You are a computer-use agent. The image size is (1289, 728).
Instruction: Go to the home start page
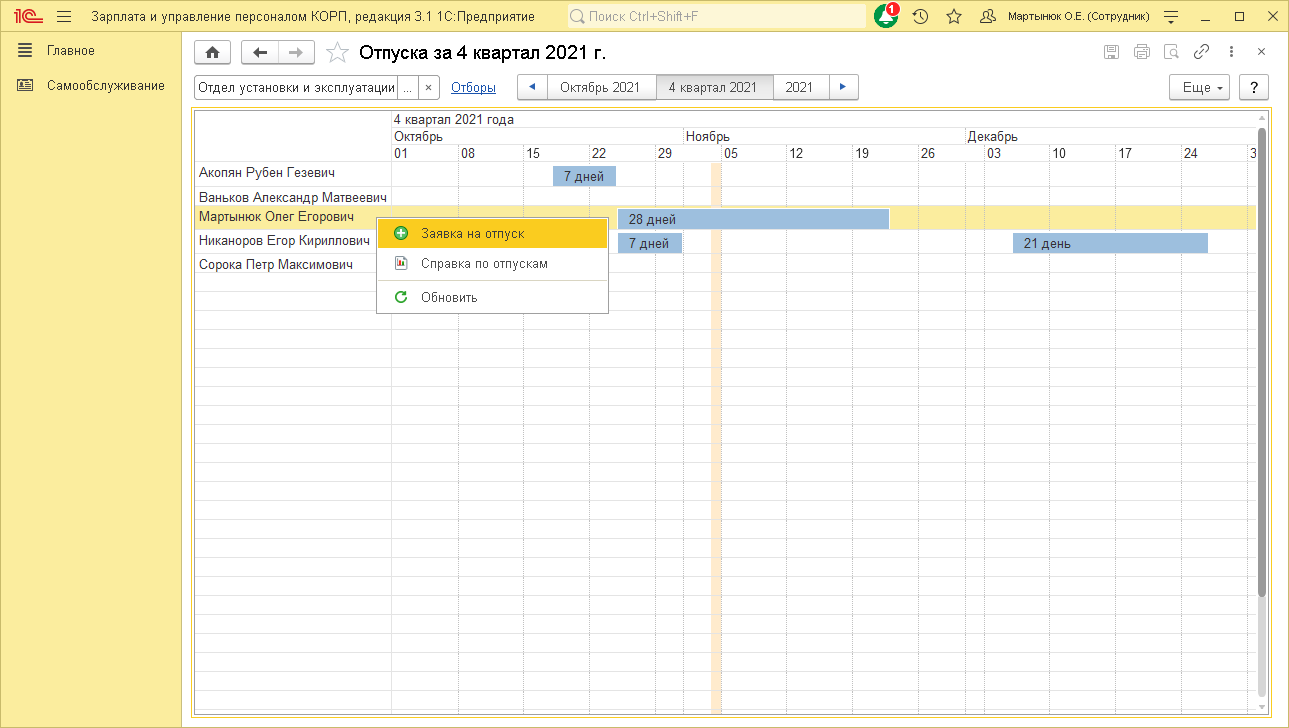pyautogui.click(x=213, y=53)
